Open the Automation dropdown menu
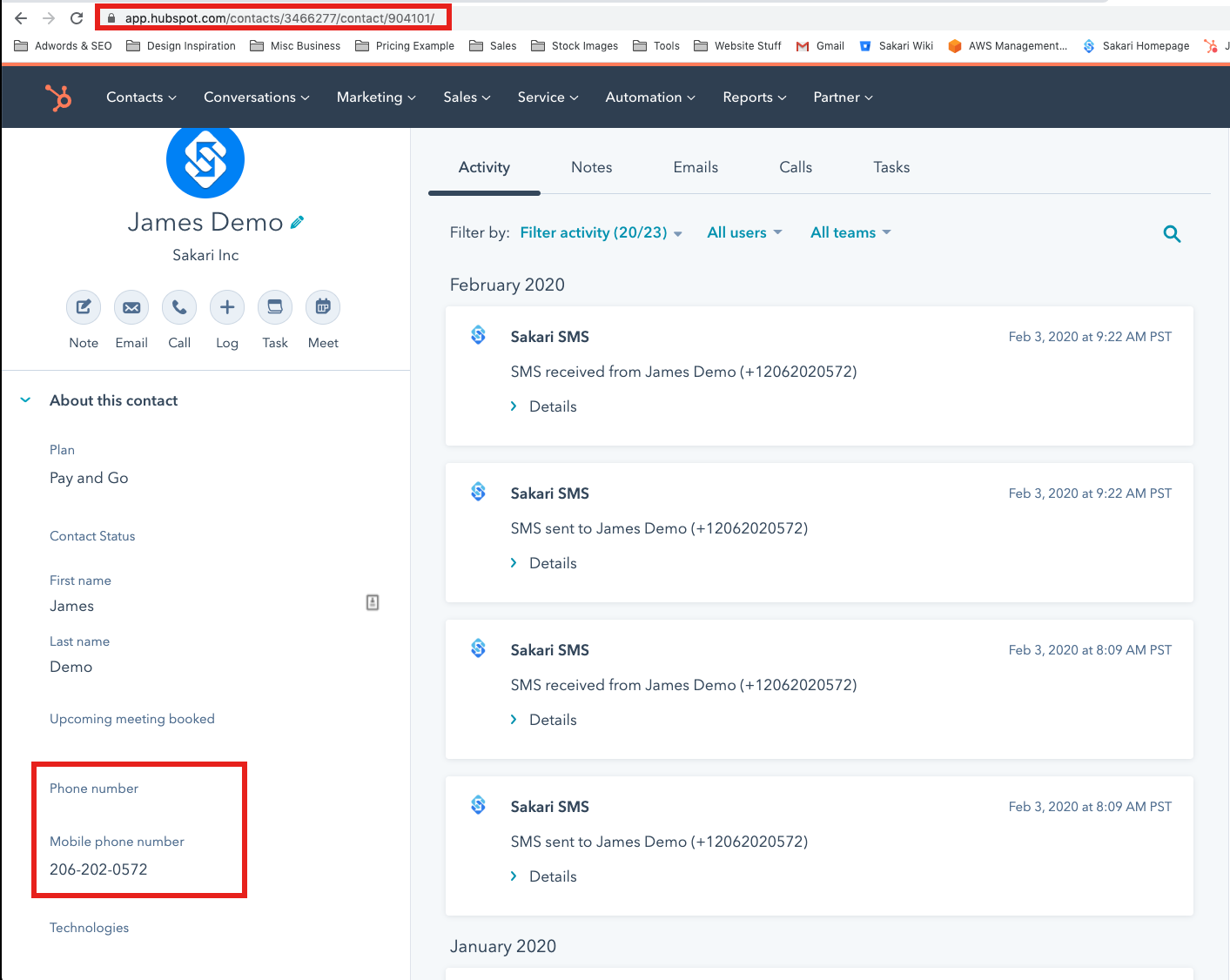 650,97
